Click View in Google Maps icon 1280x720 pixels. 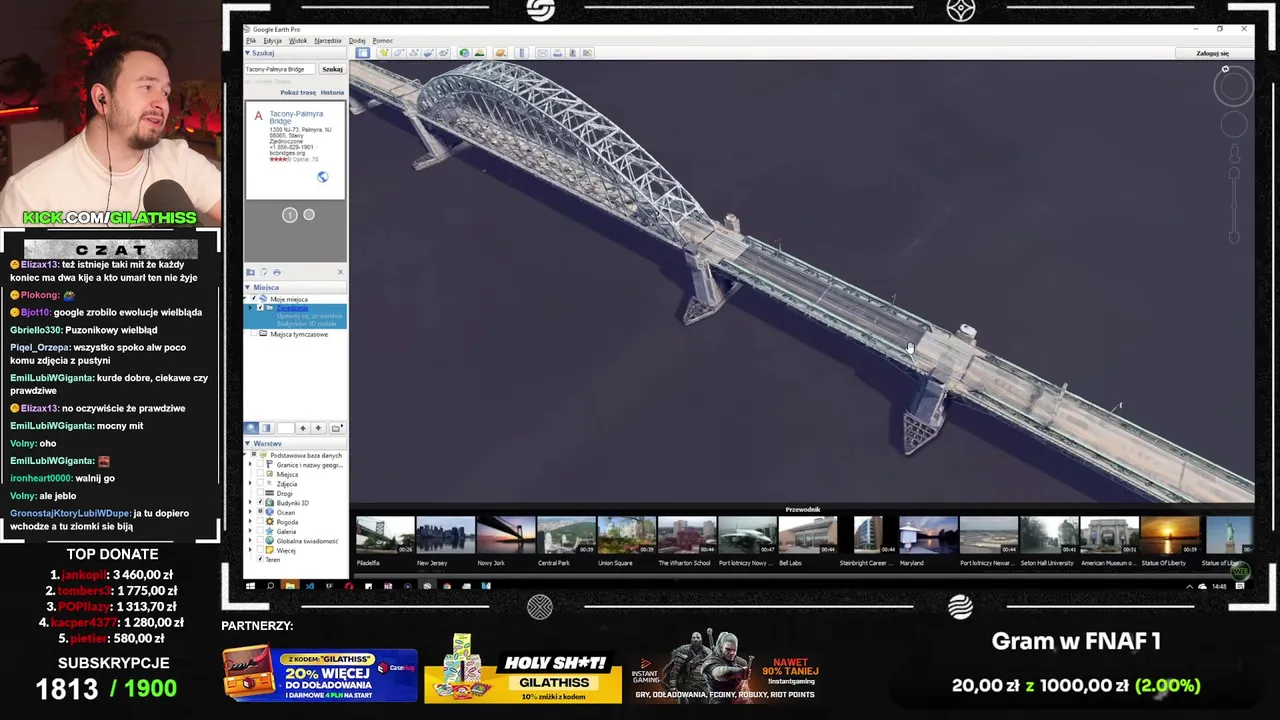pyautogui.click(x=587, y=52)
